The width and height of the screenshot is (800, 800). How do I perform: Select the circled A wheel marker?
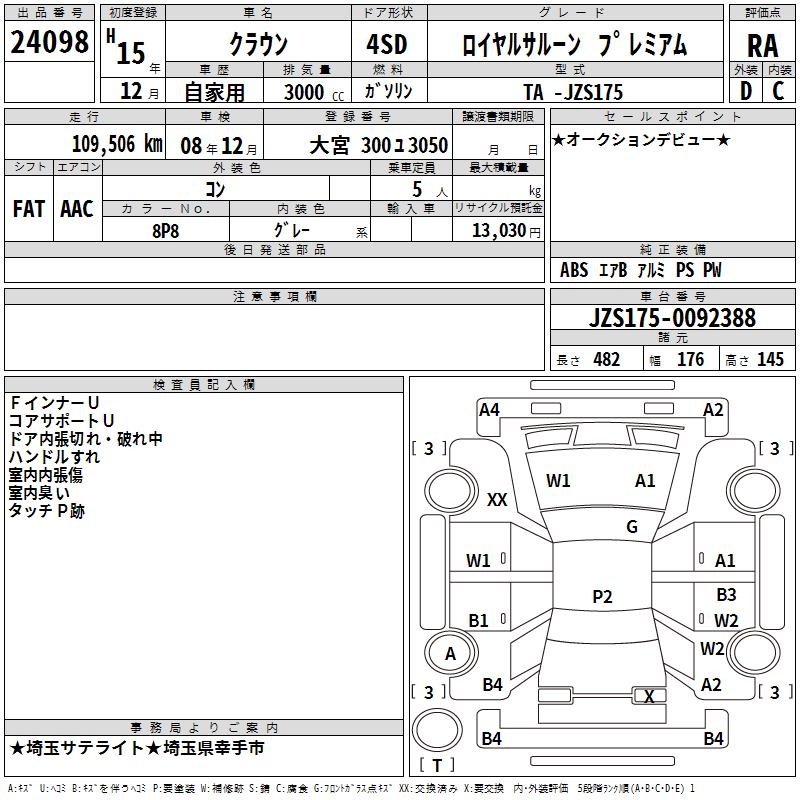450,653
